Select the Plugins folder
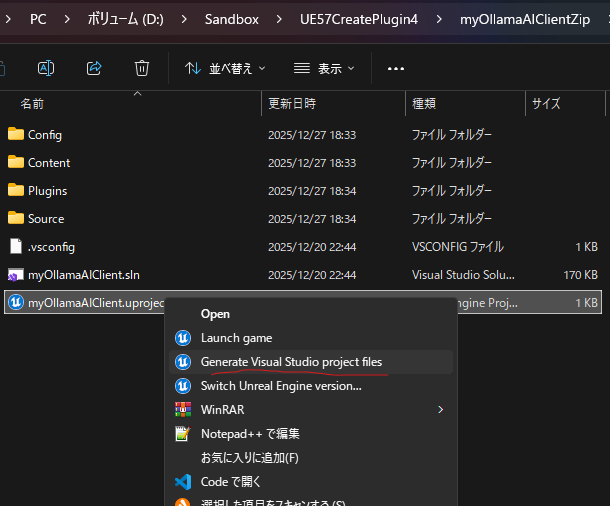The image size is (610, 506). pos(47,190)
